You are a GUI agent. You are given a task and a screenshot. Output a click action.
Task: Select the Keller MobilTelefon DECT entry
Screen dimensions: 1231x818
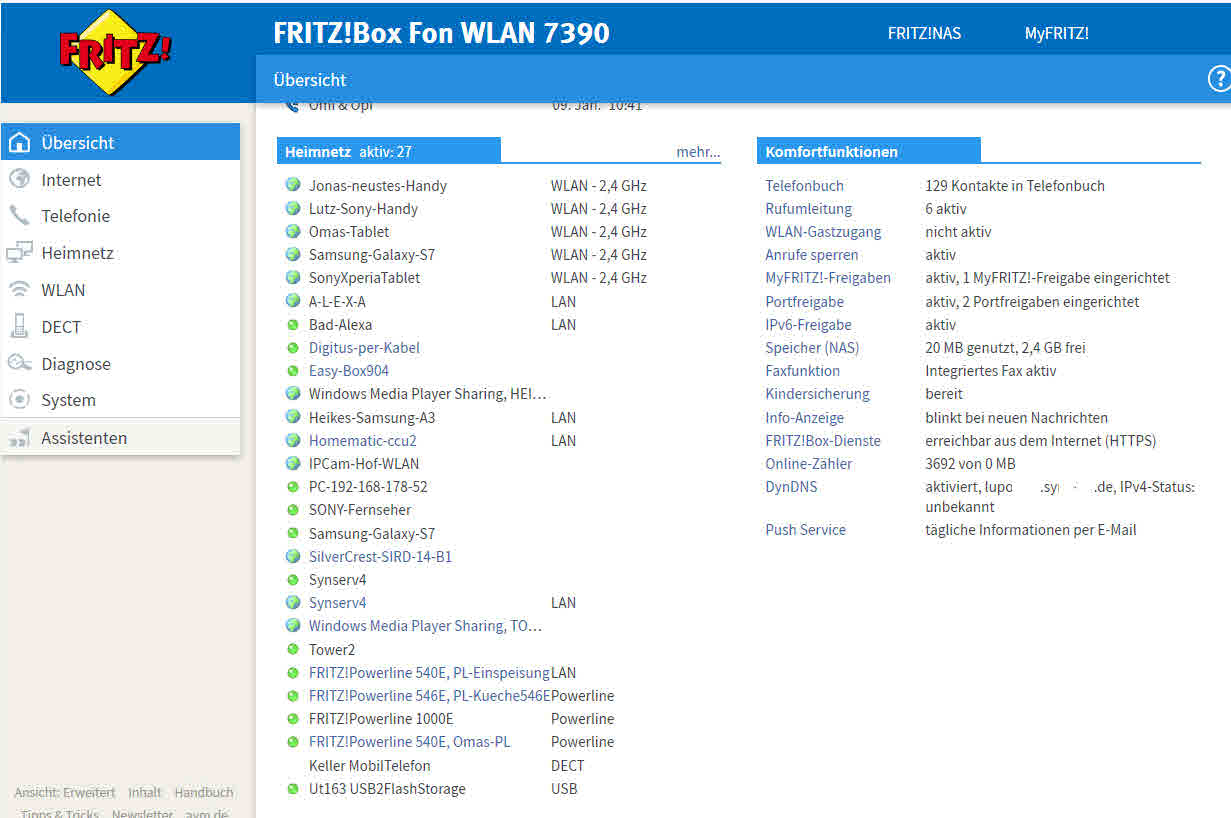click(x=497, y=766)
